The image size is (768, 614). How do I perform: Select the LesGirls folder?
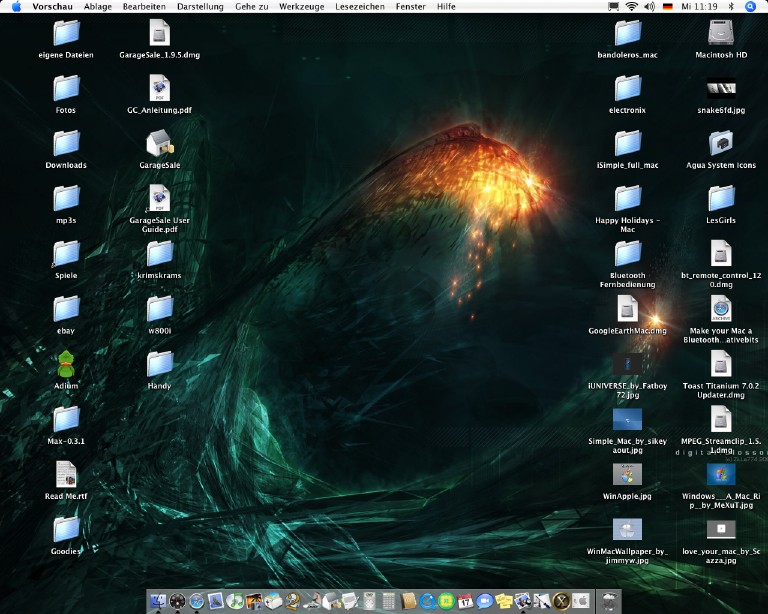pos(720,198)
